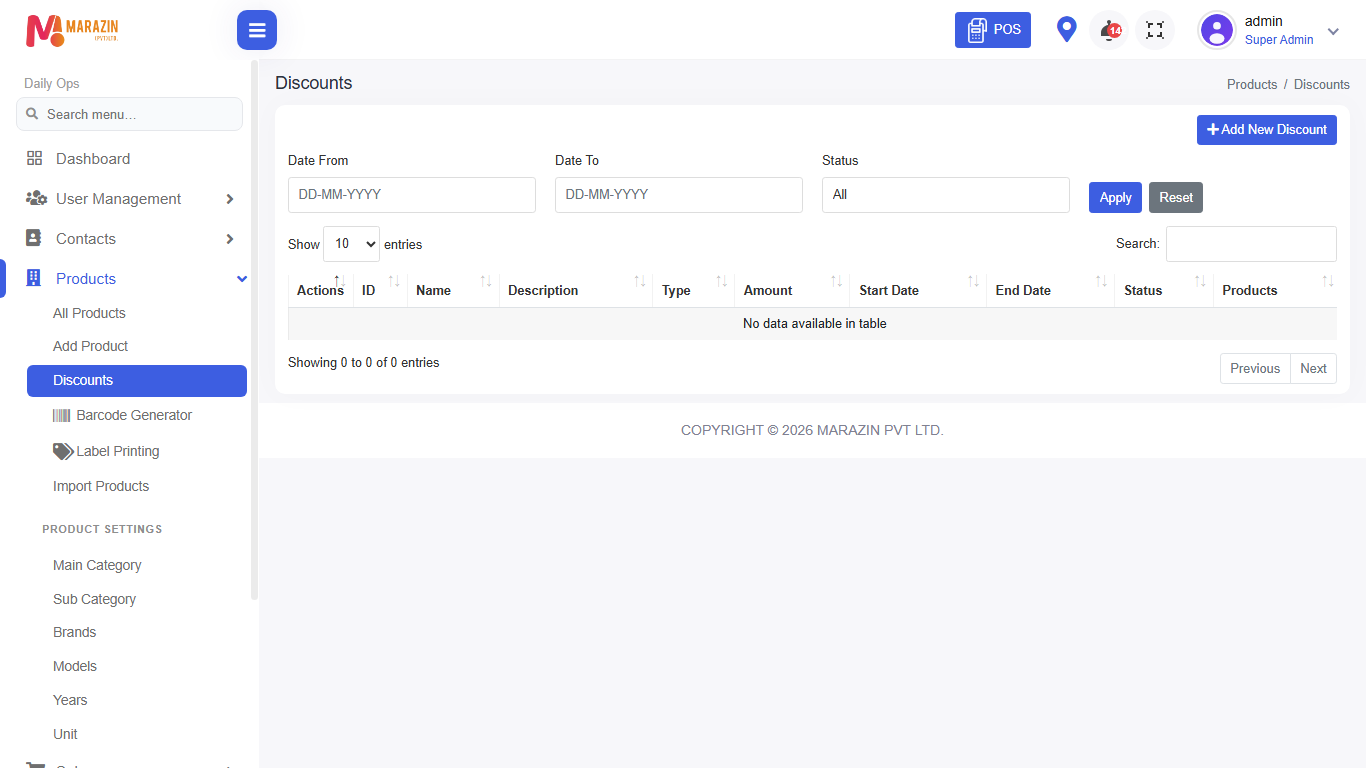Expand the User Management submenu chevron
This screenshot has width=1366, height=768.
230,199
